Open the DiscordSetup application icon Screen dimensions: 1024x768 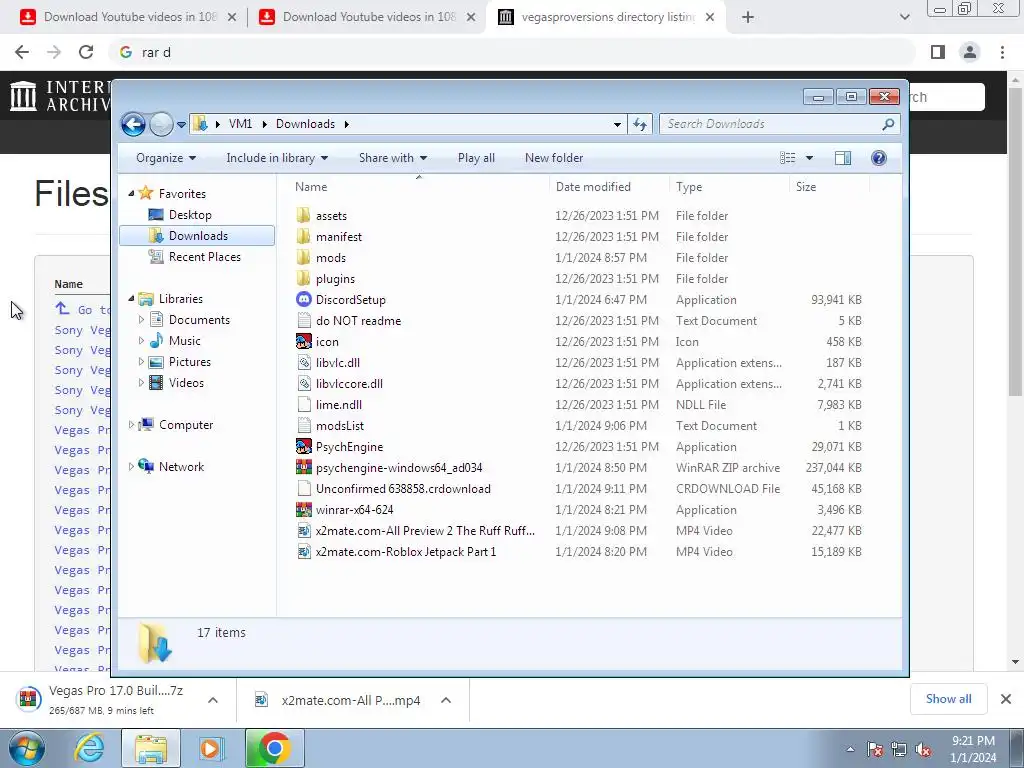point(304,300)
